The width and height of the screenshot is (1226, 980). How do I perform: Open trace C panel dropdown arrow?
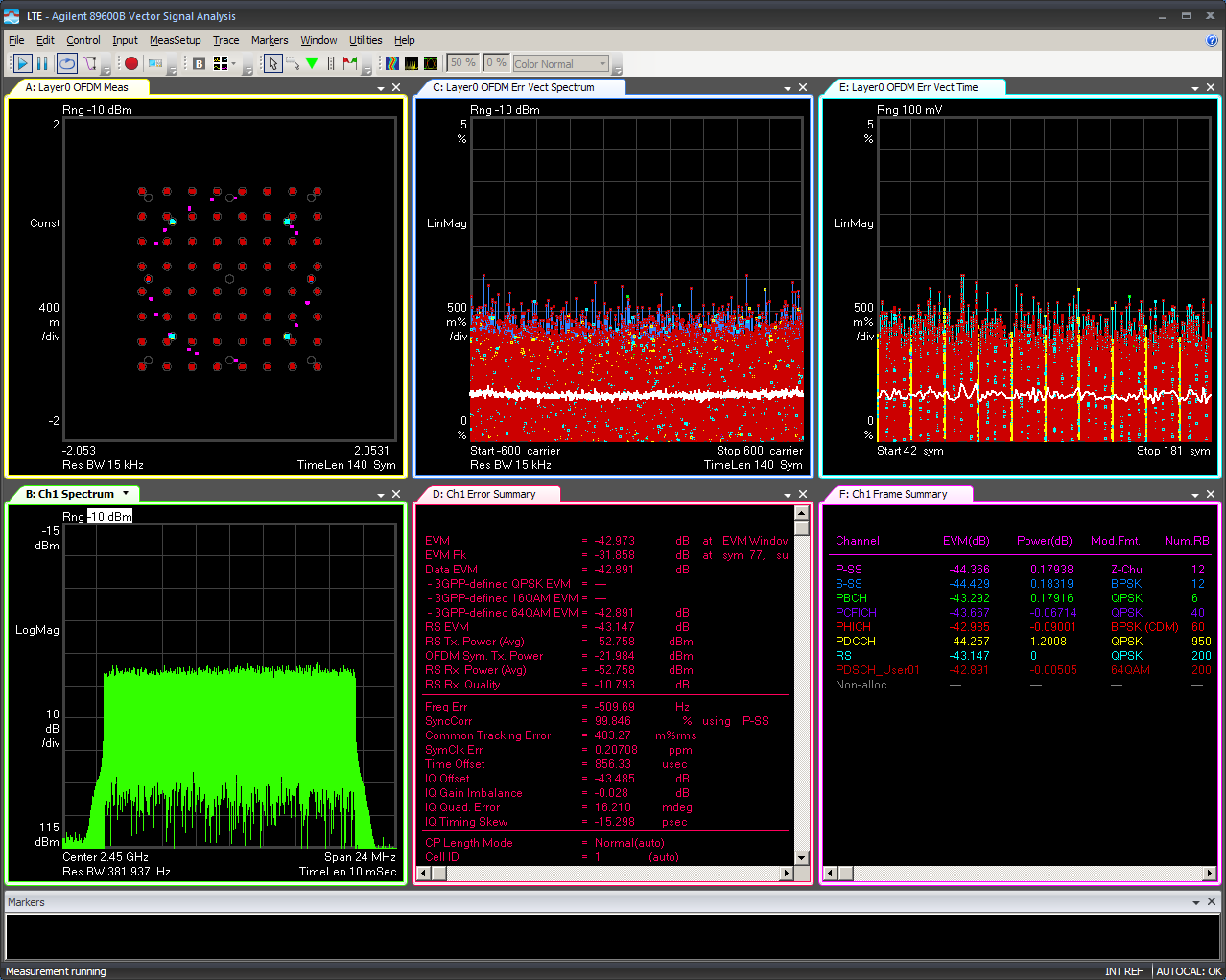[788, 88]
